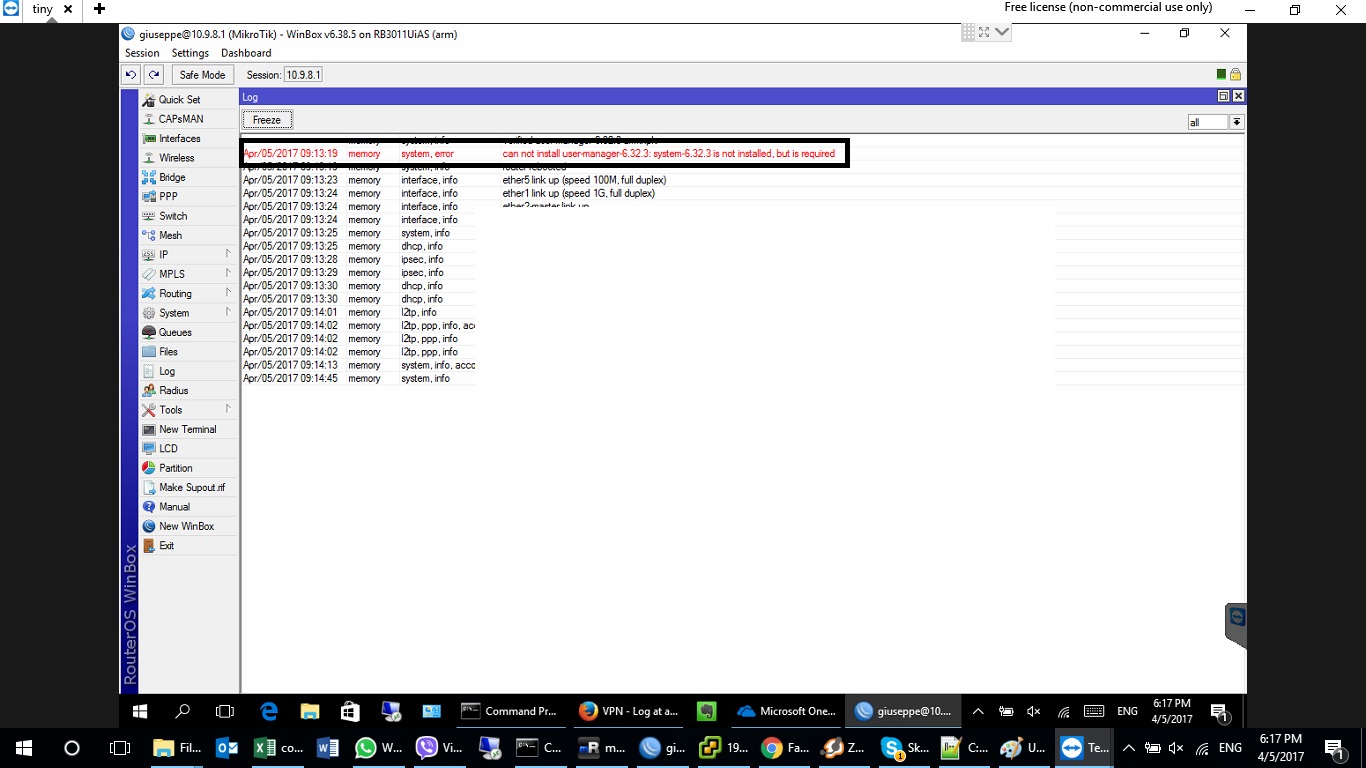Open the Wireless section

176,158
